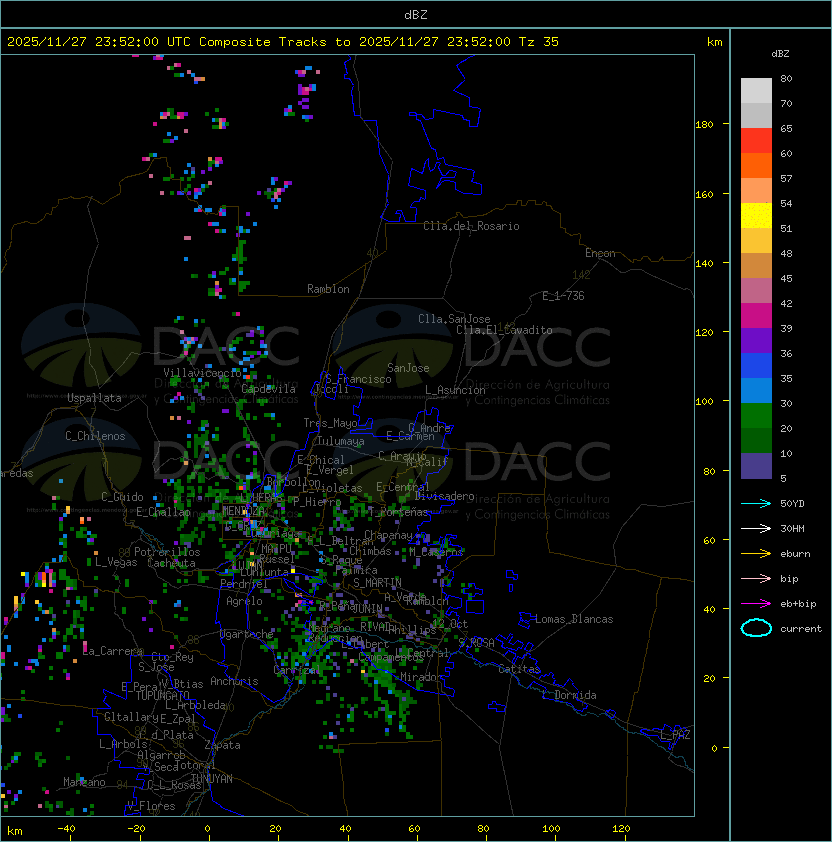
Task: Pick the magenta swatch between 42 and 39 dBZ
Action: click(756, 316)
